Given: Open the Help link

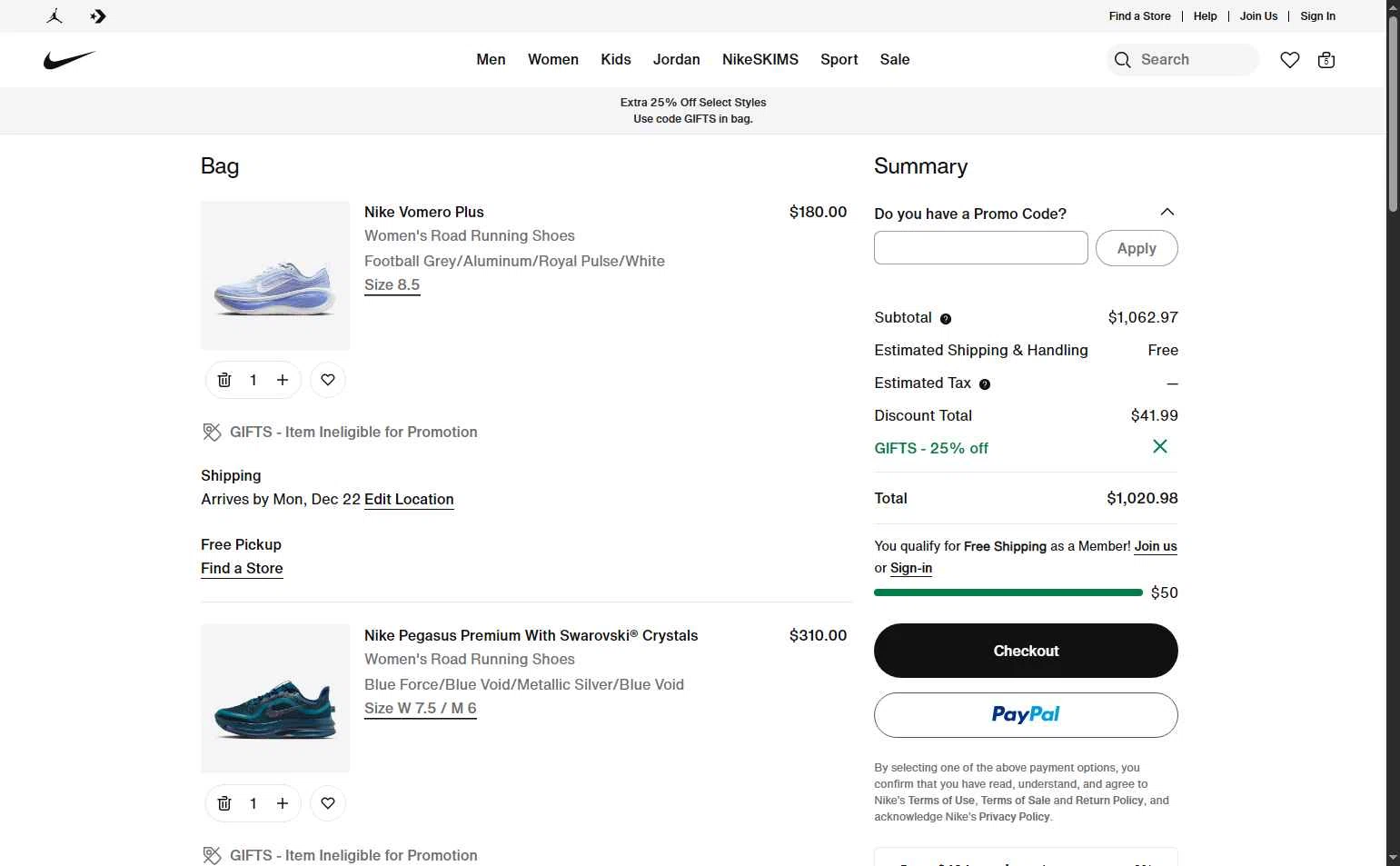Looking at the screenshot, I should [1206, 15].
